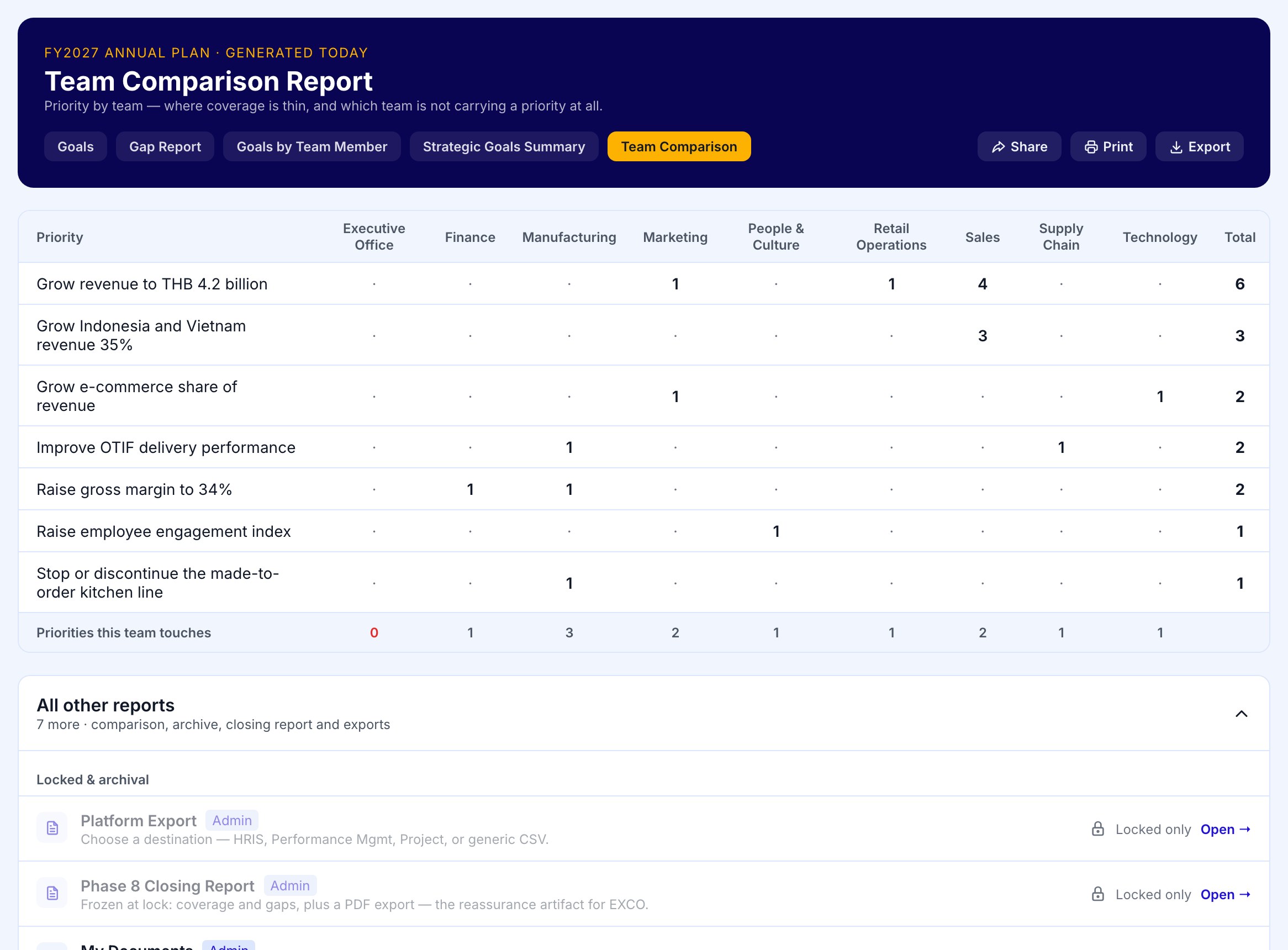This screenshot has width=1288, height=950.
Task: Click 'Grow revenue to THB 4.2 billion' row
Action: point(643,284)
